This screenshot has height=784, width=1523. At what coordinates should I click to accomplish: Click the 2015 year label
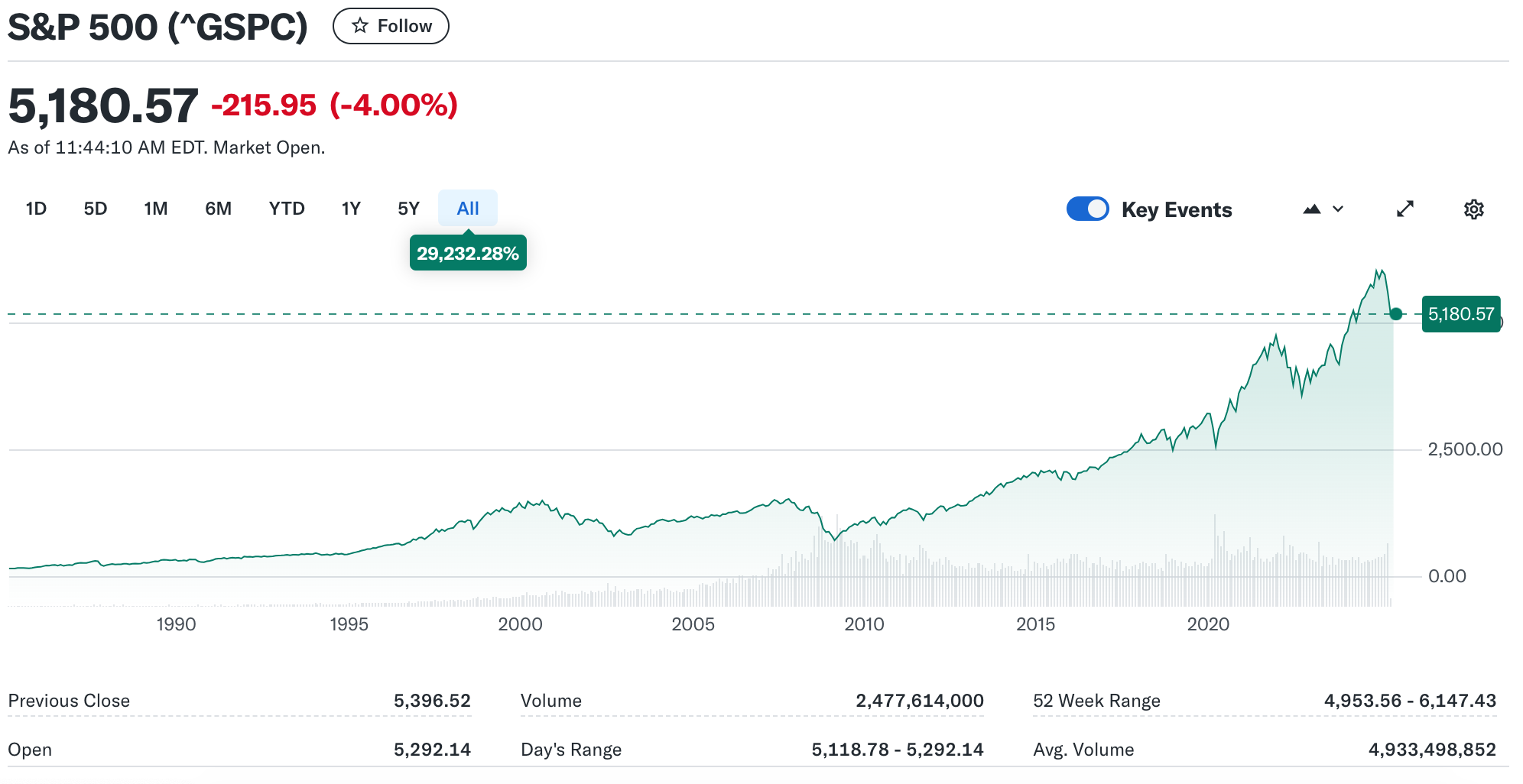point(1035,624)
